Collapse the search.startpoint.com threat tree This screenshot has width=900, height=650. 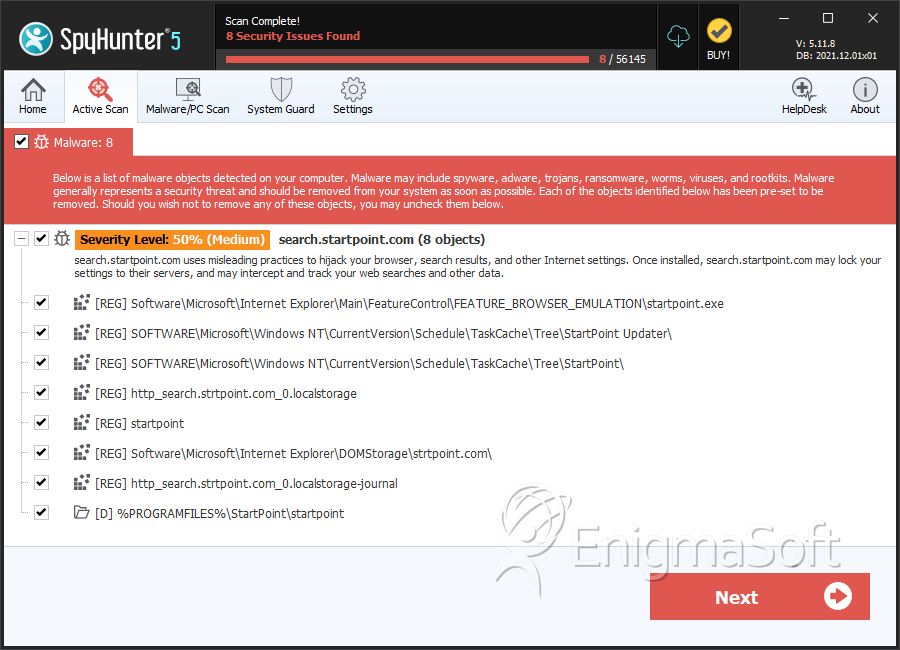(20, 239)
